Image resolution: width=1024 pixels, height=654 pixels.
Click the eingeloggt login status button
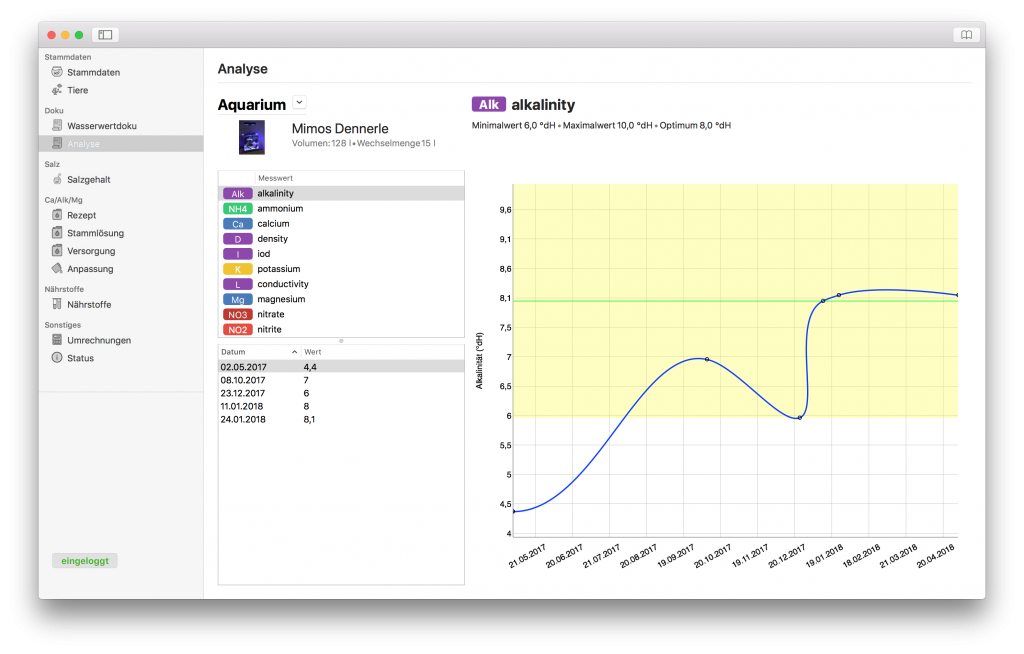tap(85, 561)
